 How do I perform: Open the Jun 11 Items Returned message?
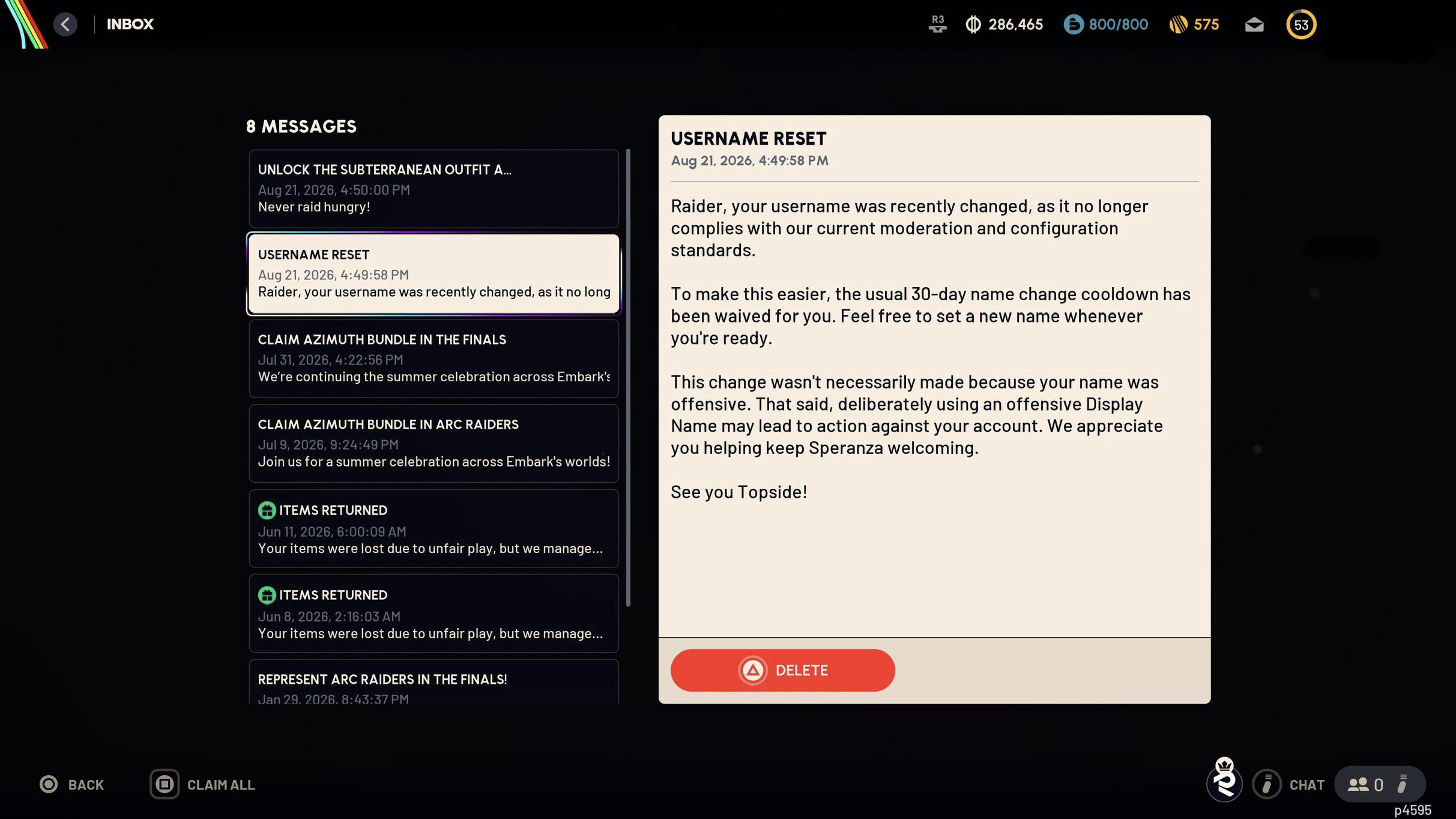433,528
